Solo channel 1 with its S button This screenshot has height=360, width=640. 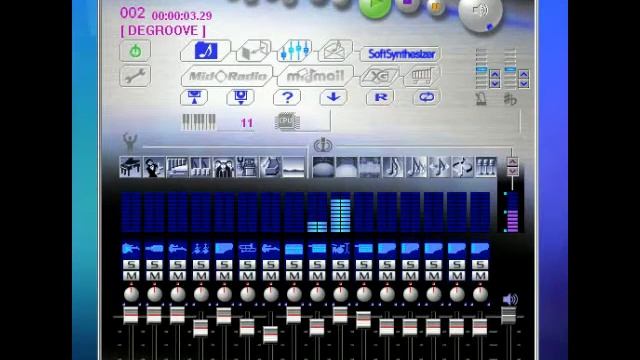[x=131, y=264]
